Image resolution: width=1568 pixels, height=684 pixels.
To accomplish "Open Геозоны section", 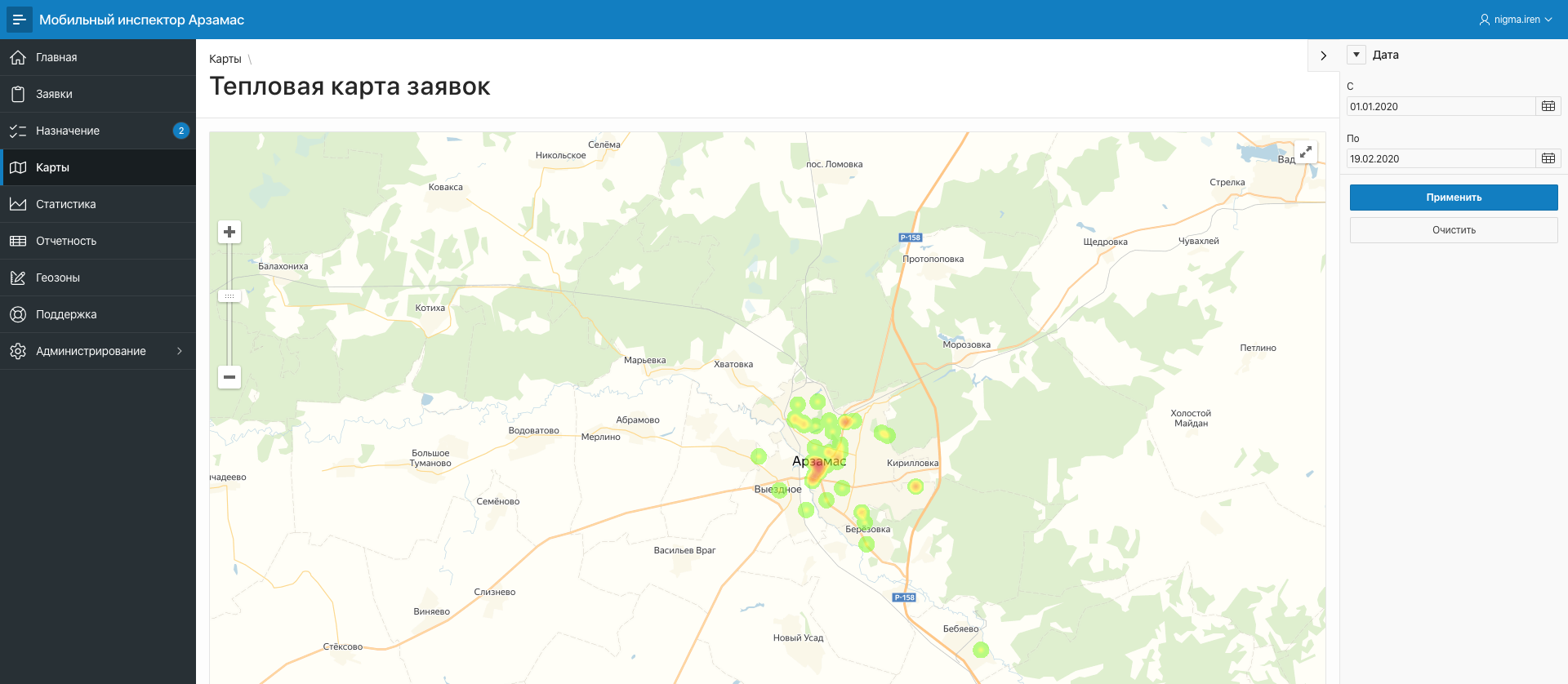I will (98, 278).
